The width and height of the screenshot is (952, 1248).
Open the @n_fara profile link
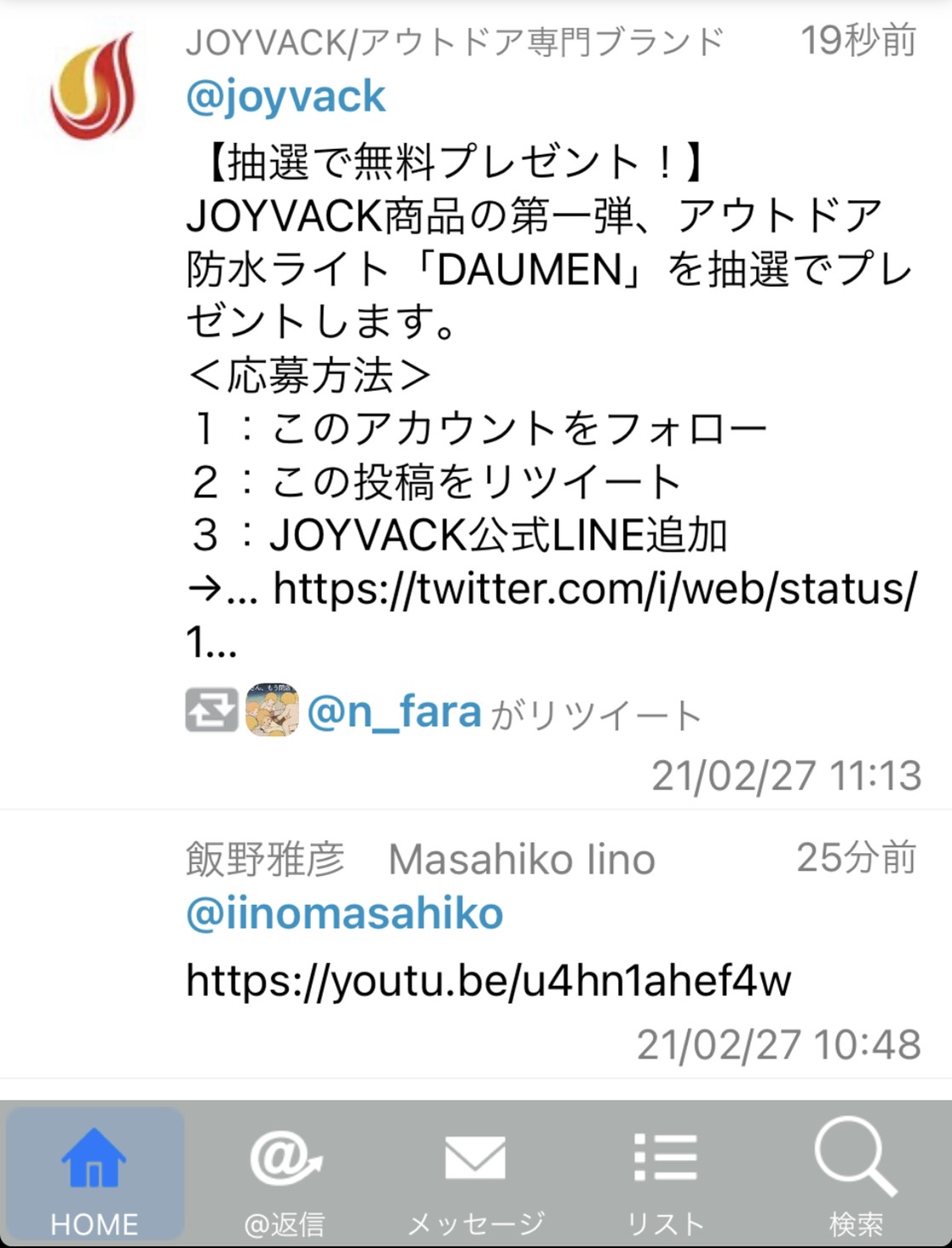coord(394,712)
